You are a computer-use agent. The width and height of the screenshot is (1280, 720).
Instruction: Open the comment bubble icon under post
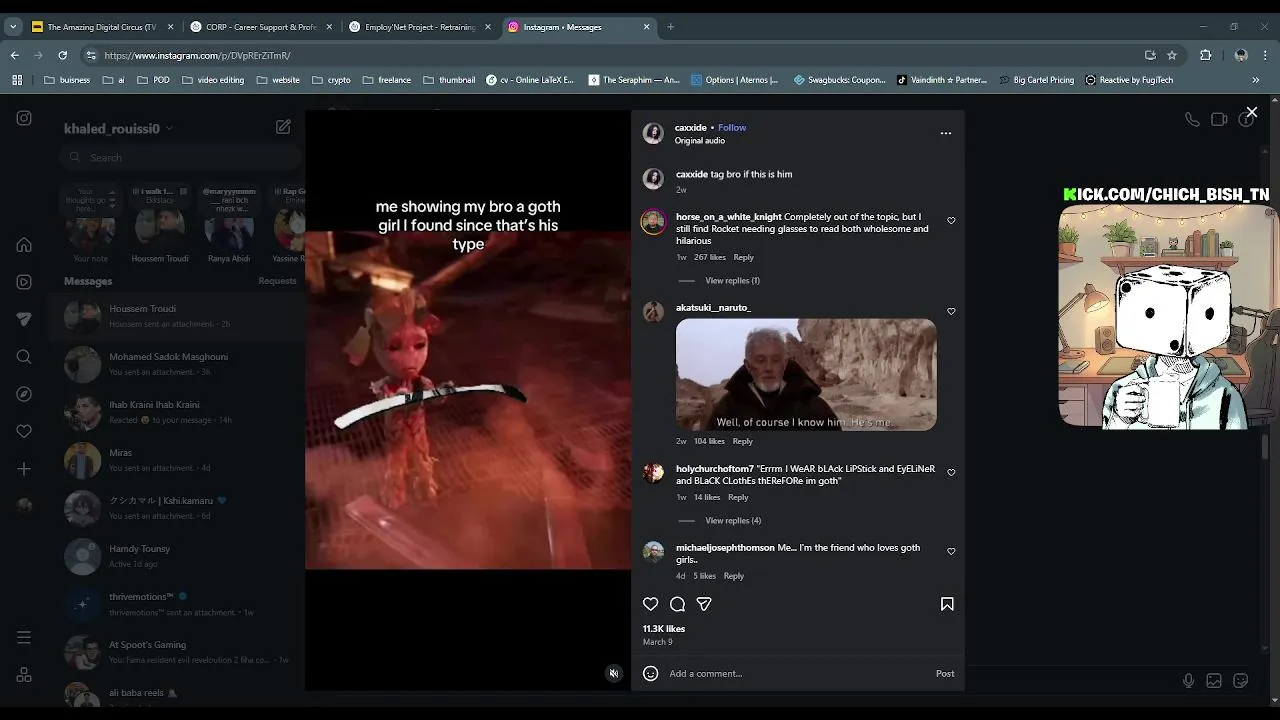677,604
